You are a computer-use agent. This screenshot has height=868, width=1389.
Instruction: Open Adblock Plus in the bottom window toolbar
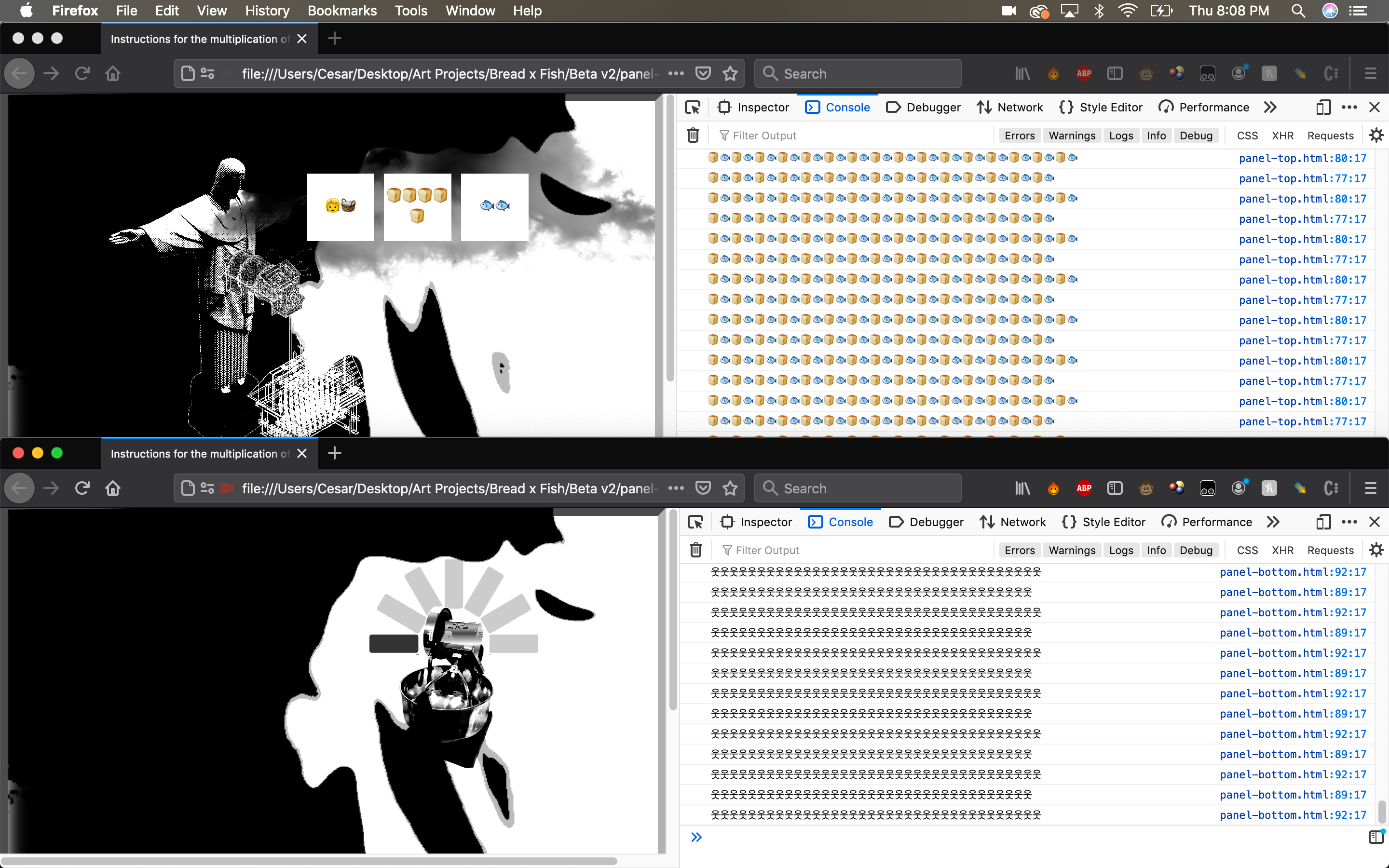point(1084,488)
